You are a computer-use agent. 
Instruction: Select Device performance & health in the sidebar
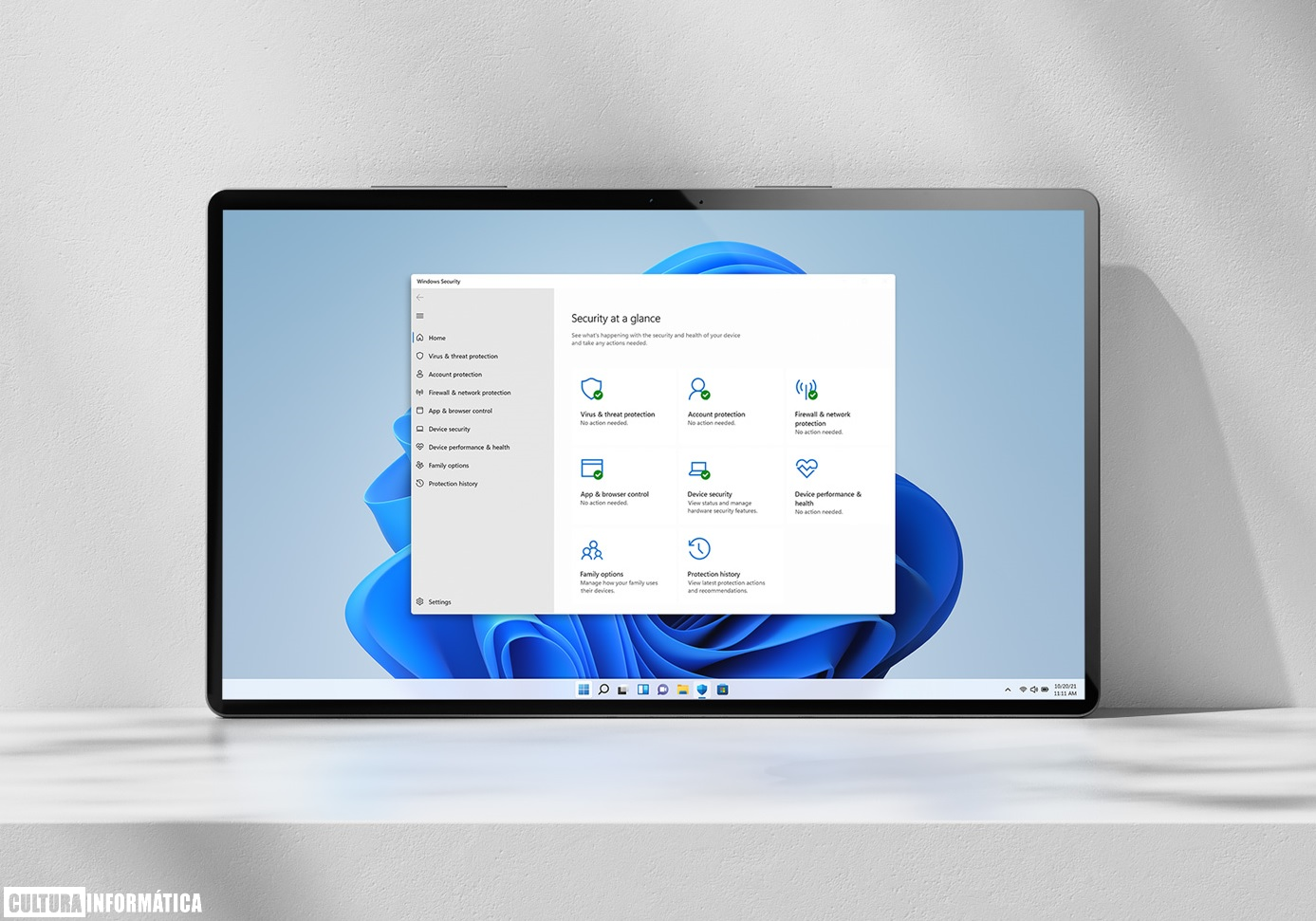tap(482, 447)
